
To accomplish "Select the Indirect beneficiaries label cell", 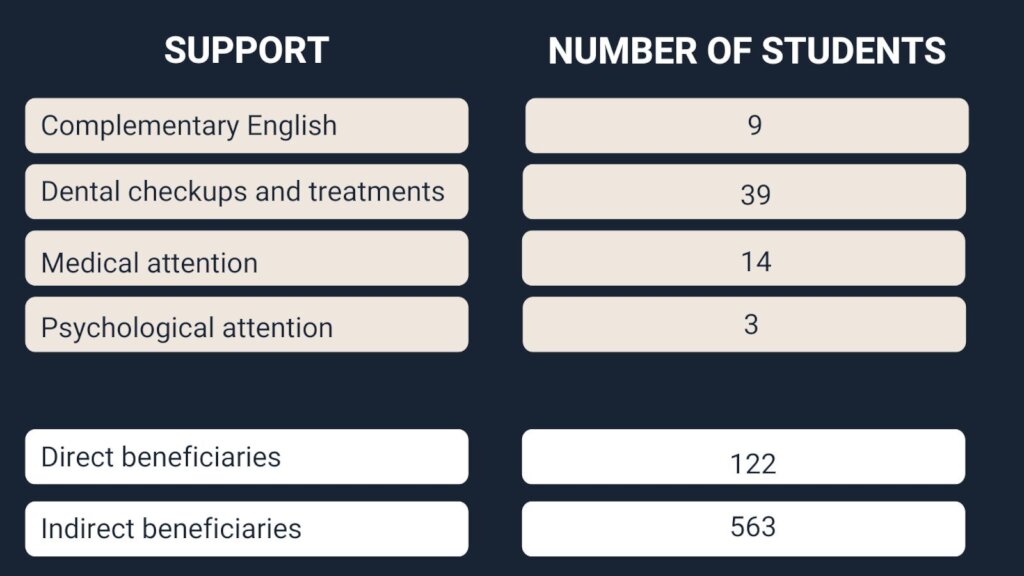I will (x=246, y=529).
